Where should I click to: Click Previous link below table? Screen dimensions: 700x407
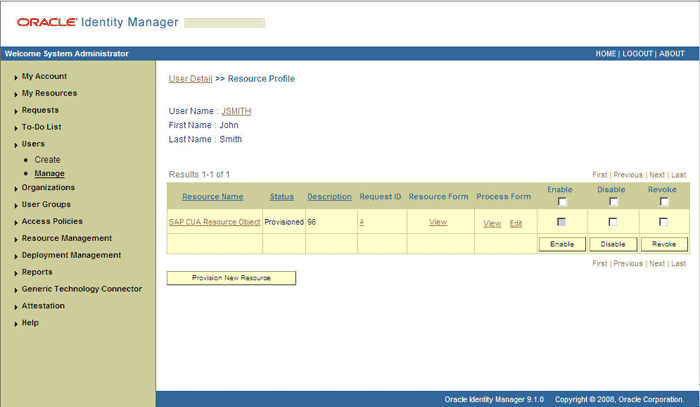pyautogui.click(x=628, y=264)
